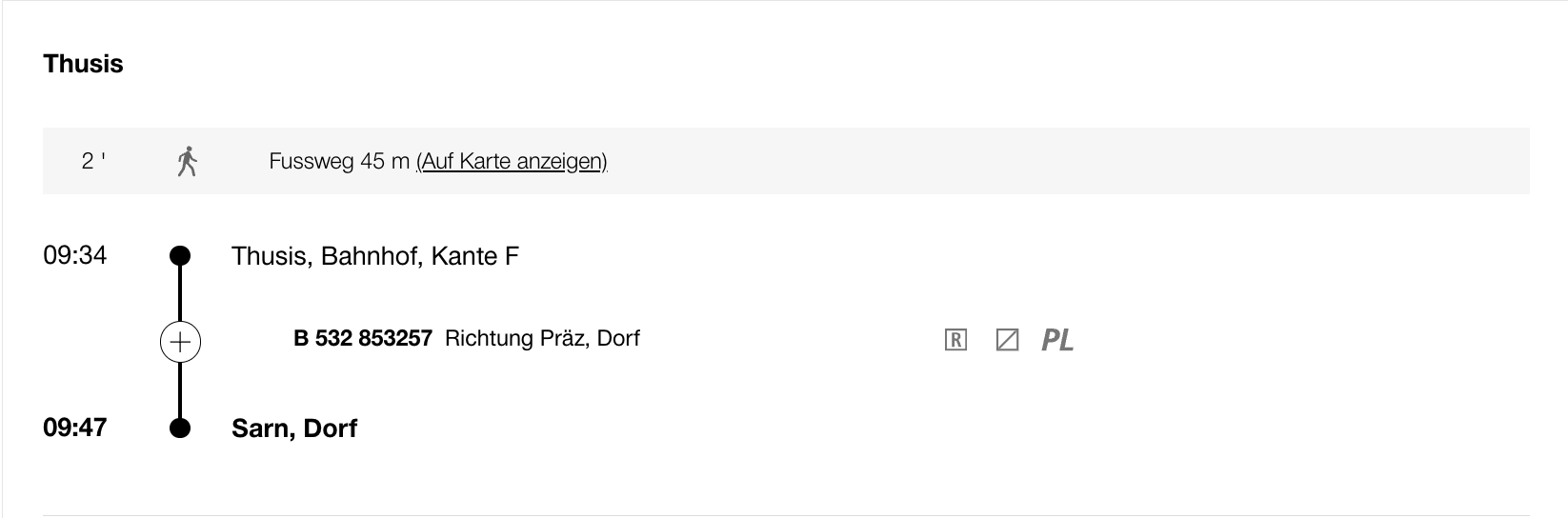Click 'Richtung Präz, Dorf' direction text

point(542,338)
